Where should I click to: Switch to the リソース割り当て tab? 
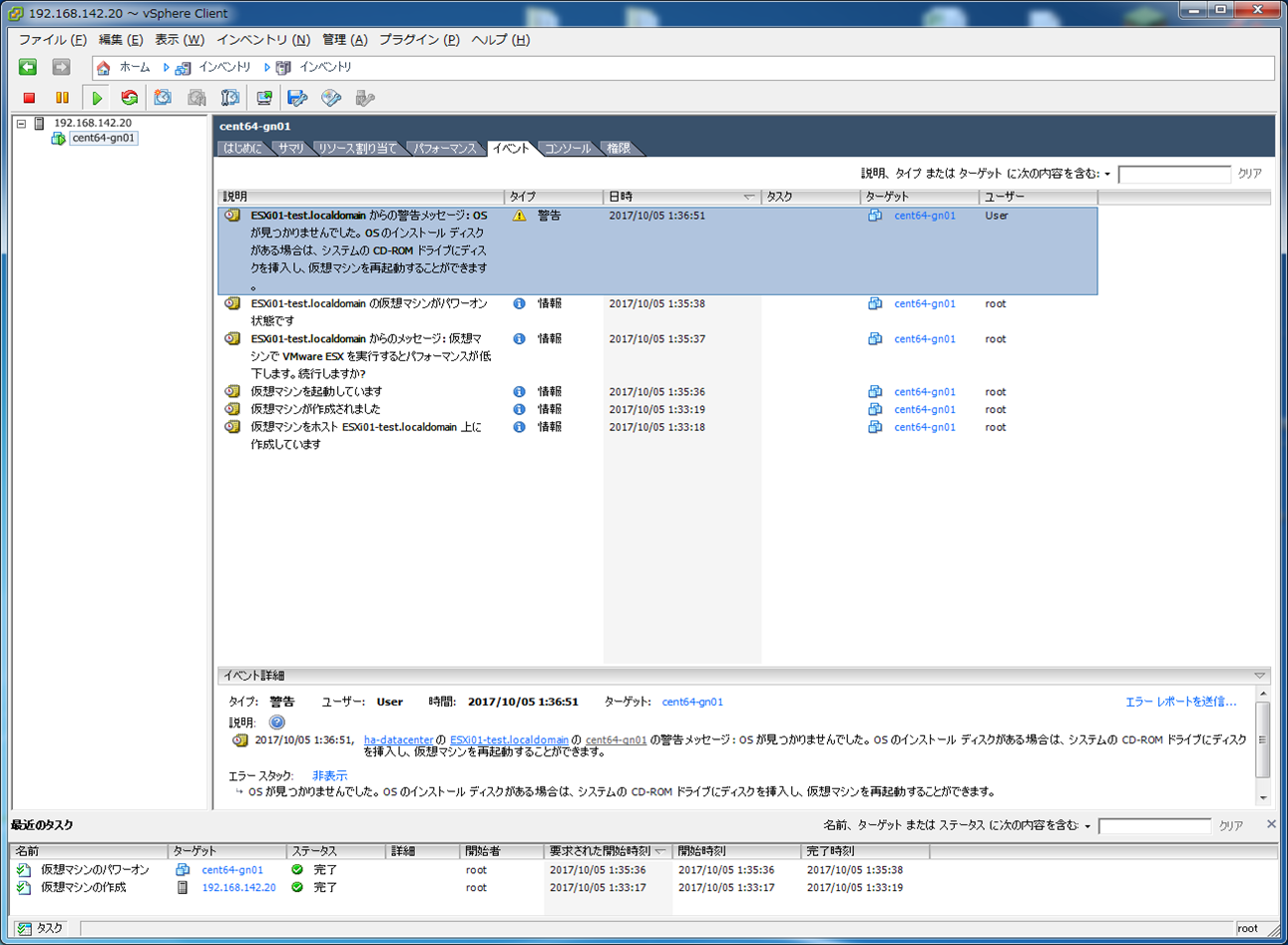[x=357, y=149]
